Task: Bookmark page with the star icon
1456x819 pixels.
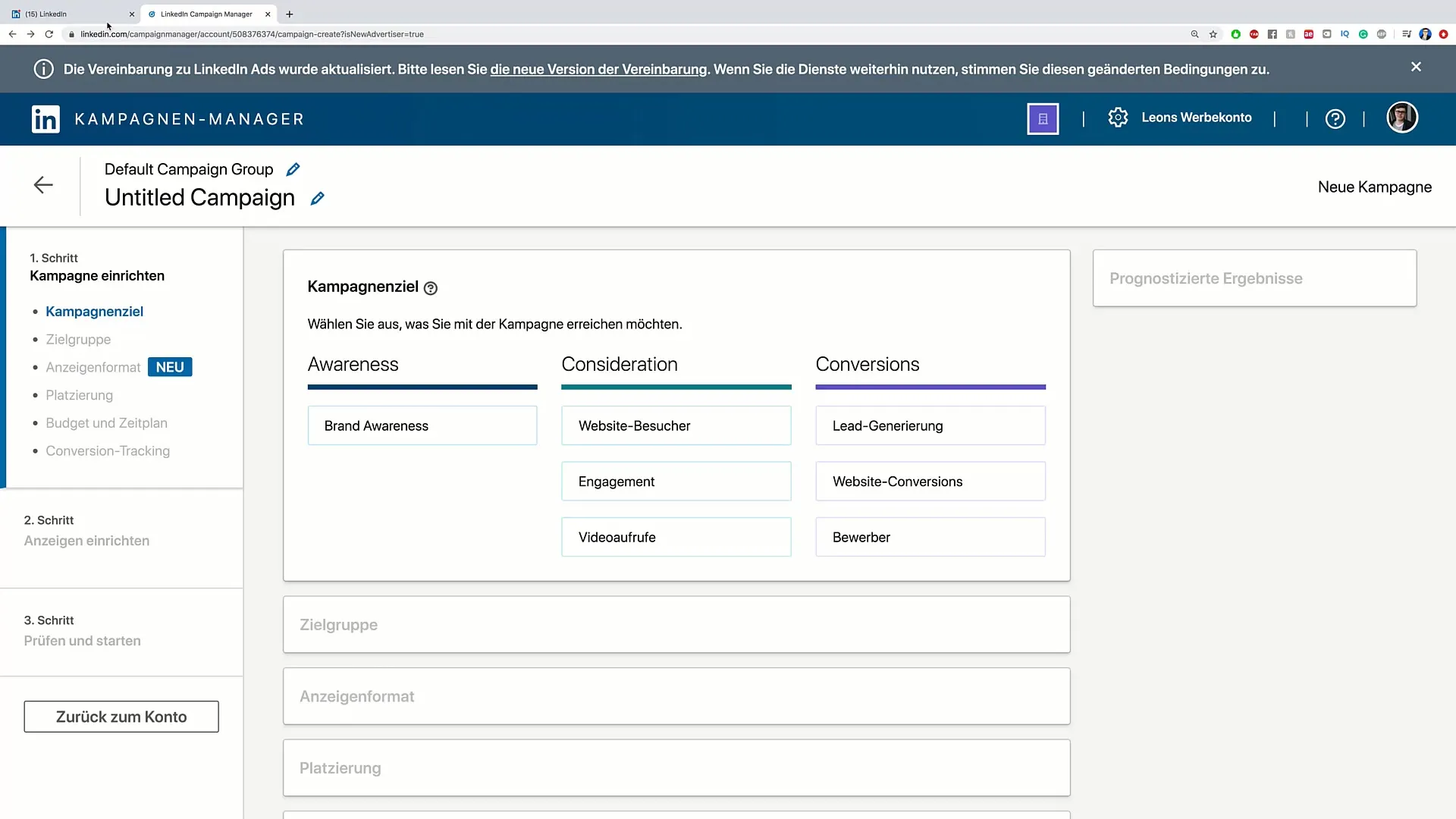Action: pyautogui.click(x=1213, y=34)
